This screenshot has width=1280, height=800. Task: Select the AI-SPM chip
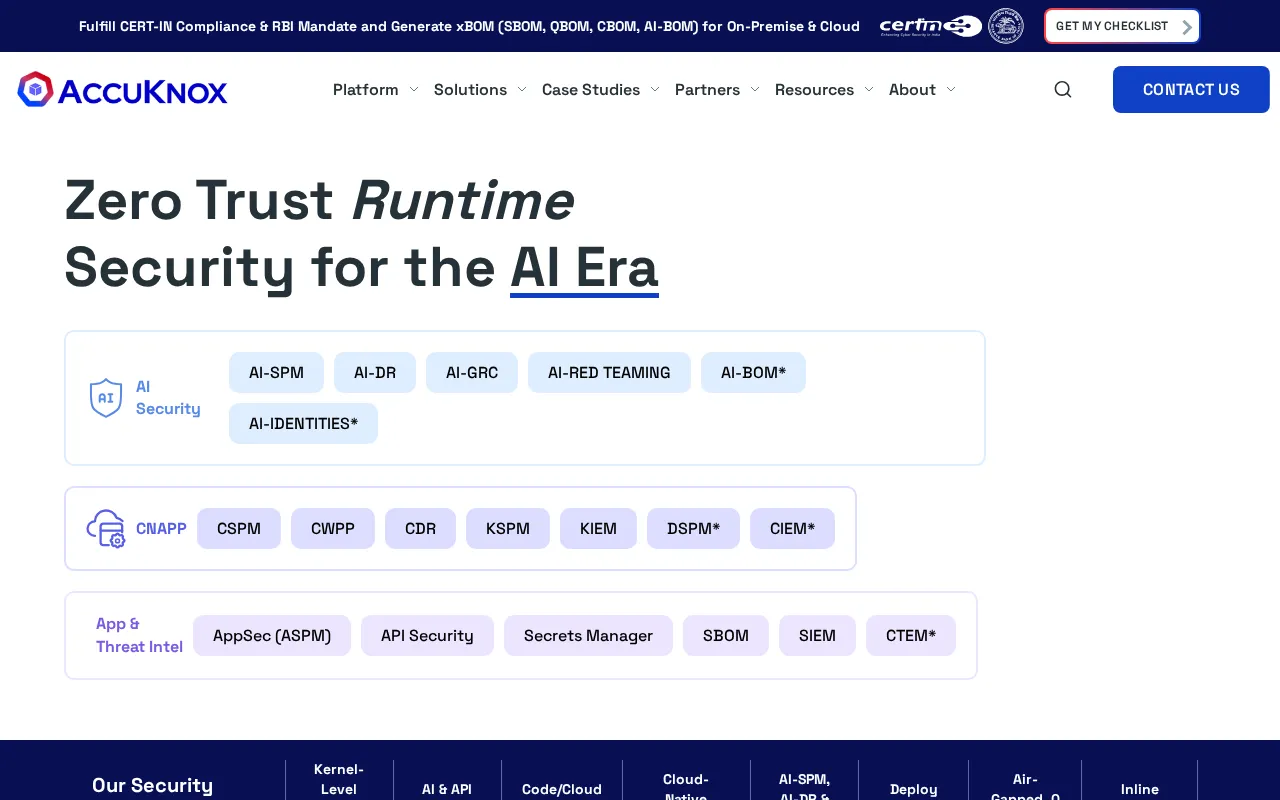click(276, 373)
